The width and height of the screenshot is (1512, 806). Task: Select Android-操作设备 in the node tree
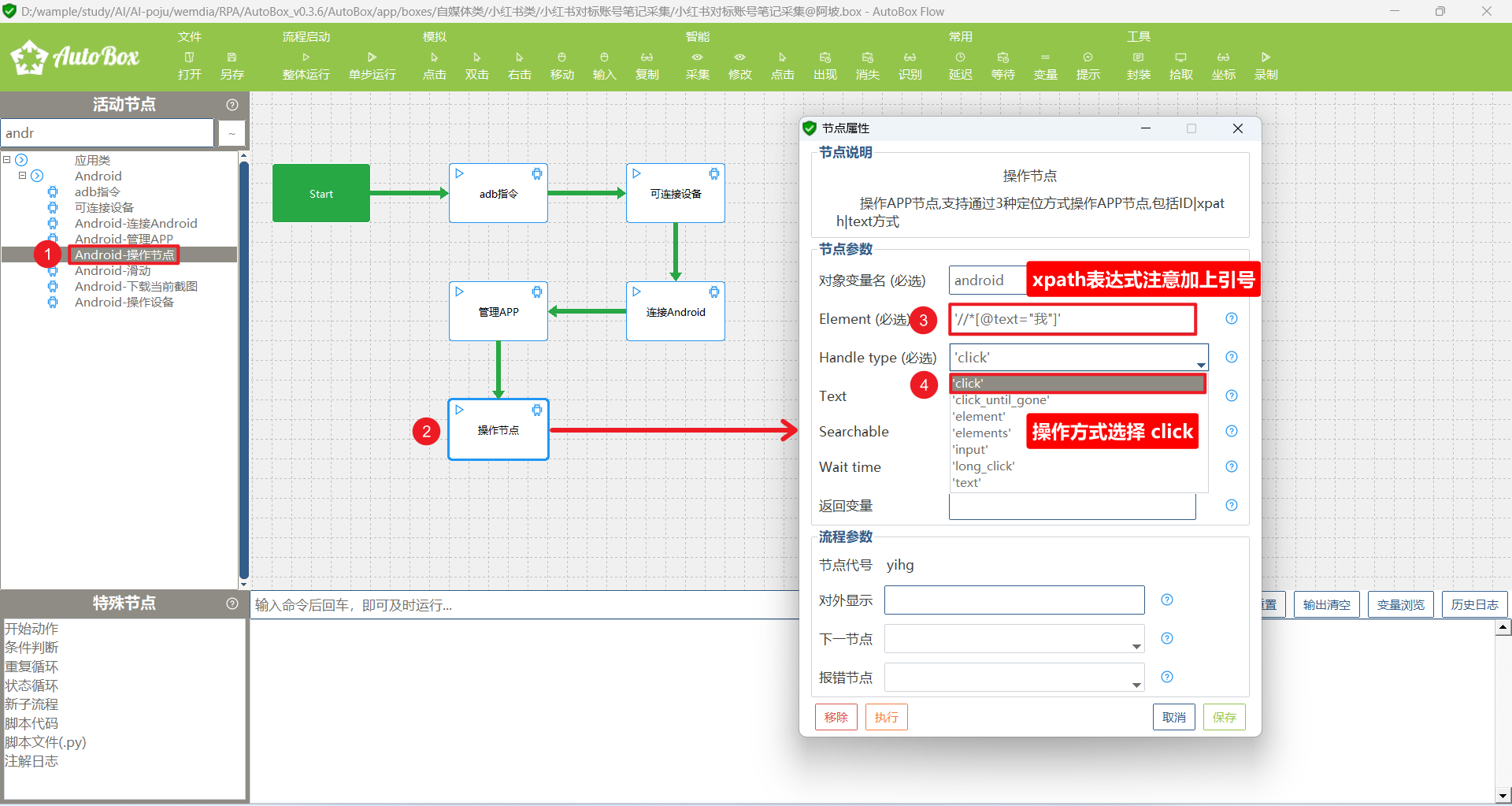[x=124, y=303]
